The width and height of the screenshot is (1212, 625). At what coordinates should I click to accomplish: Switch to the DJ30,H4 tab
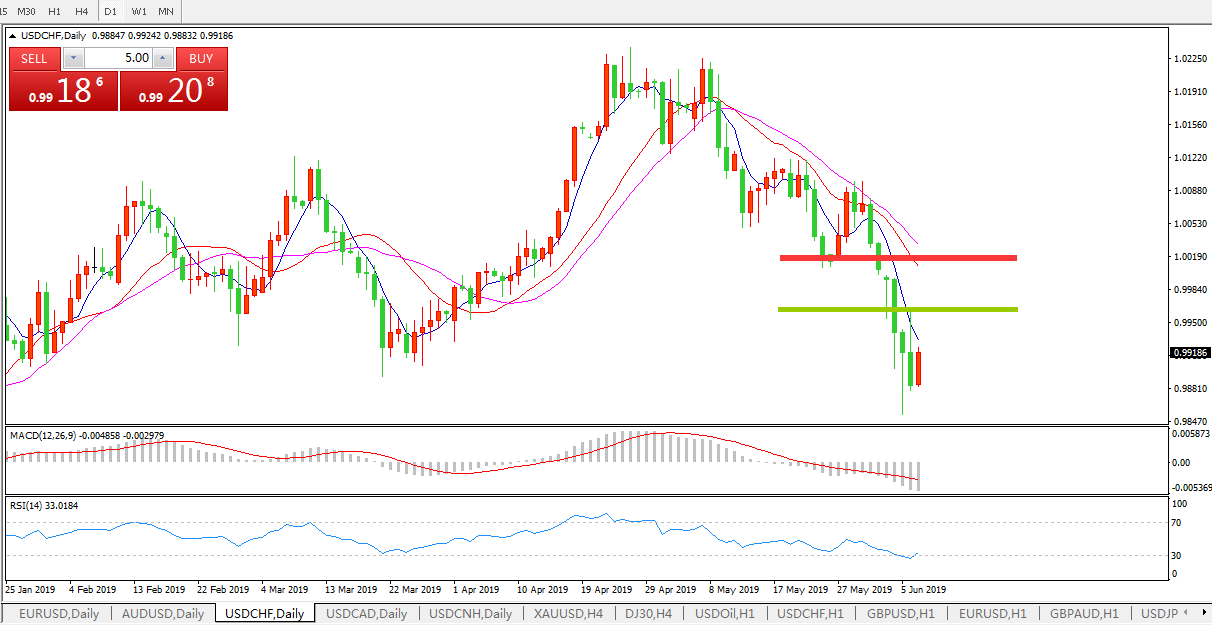tap(649, 614)
